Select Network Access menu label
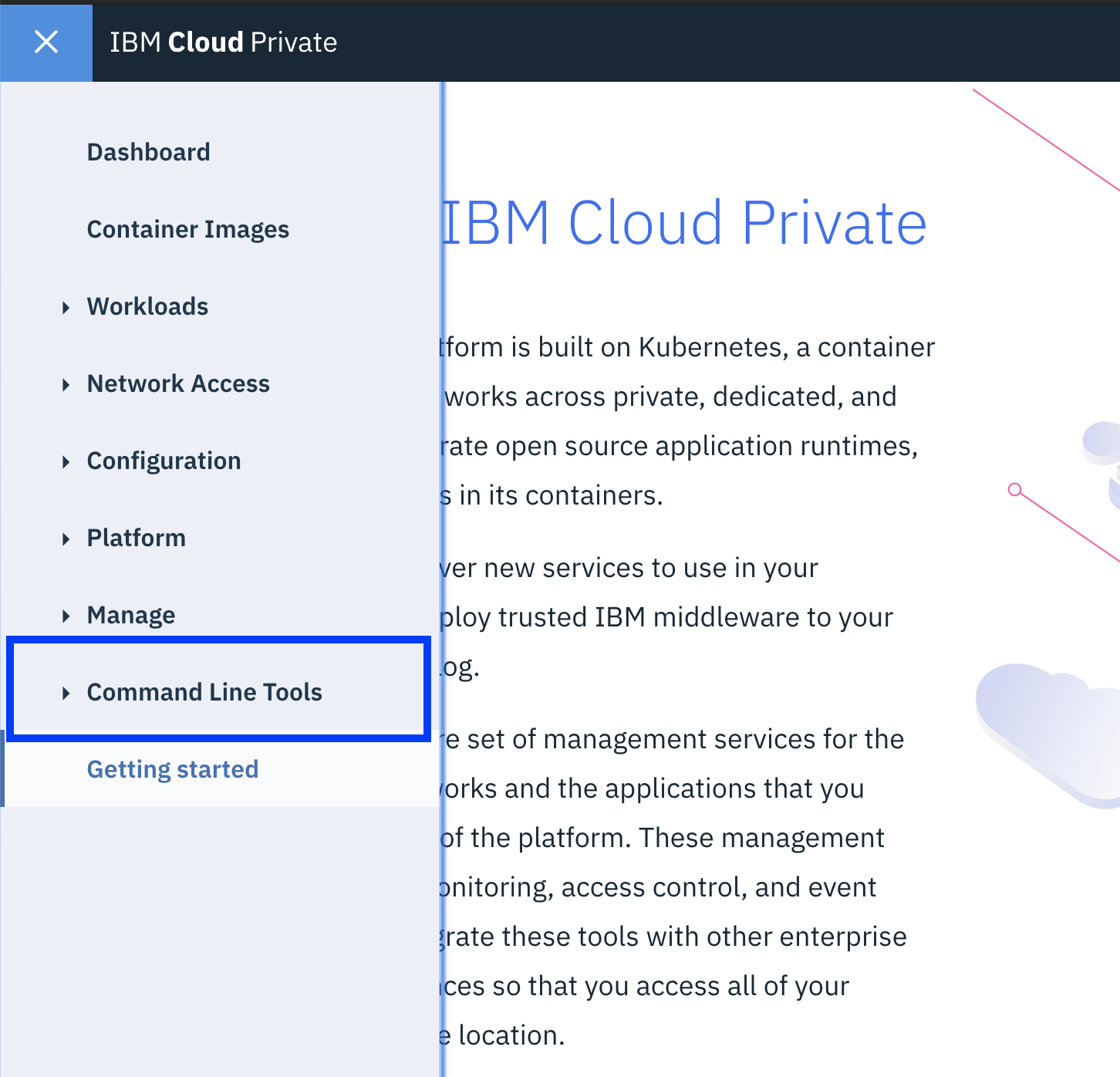The width and height of the screenshot is (1120, 1077). tap(178, 383)
